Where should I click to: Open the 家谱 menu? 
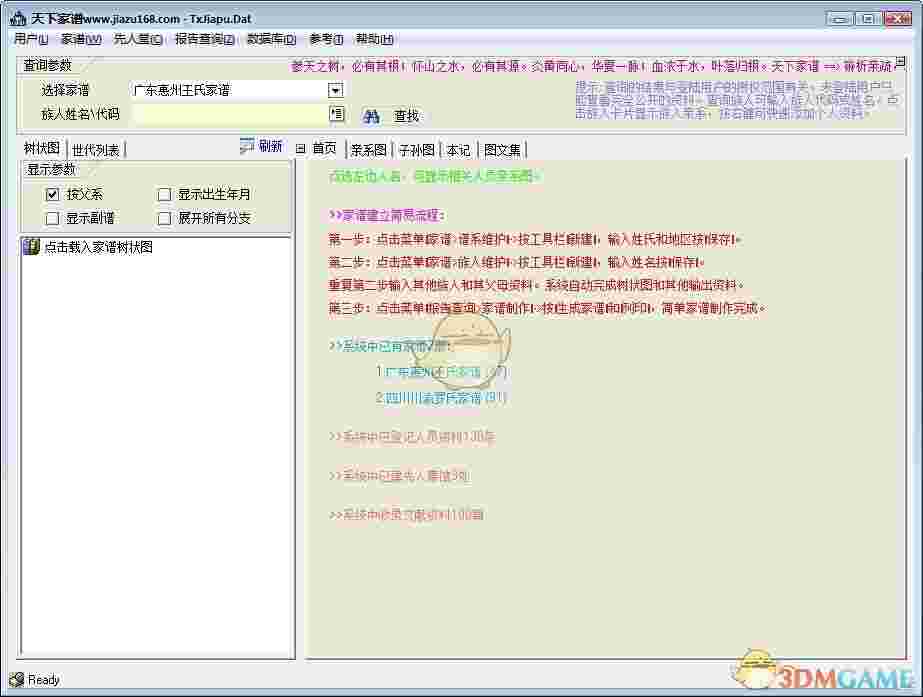coord(80,39)
